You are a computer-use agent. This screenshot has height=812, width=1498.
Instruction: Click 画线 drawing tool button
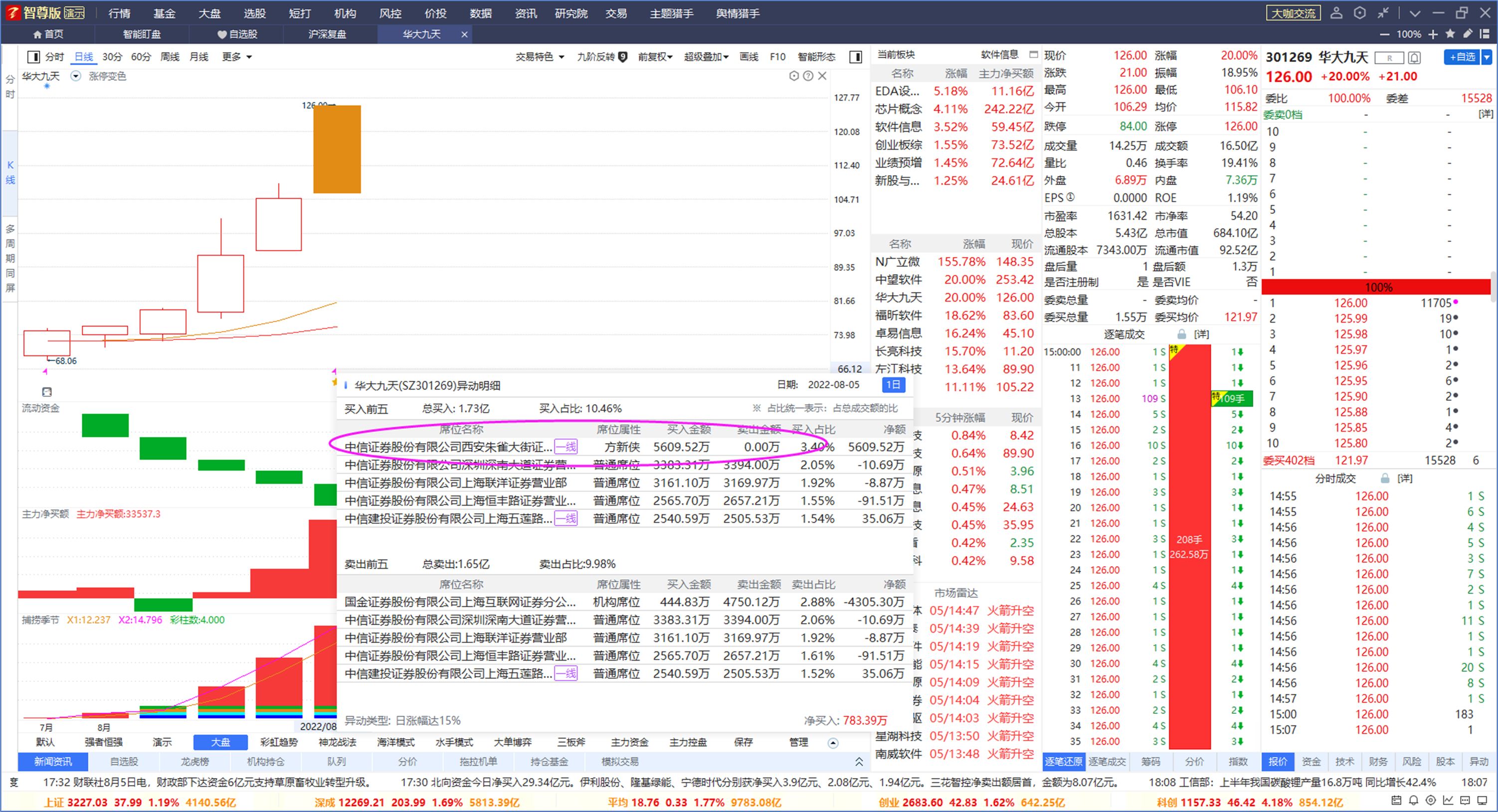coord(749,56)
